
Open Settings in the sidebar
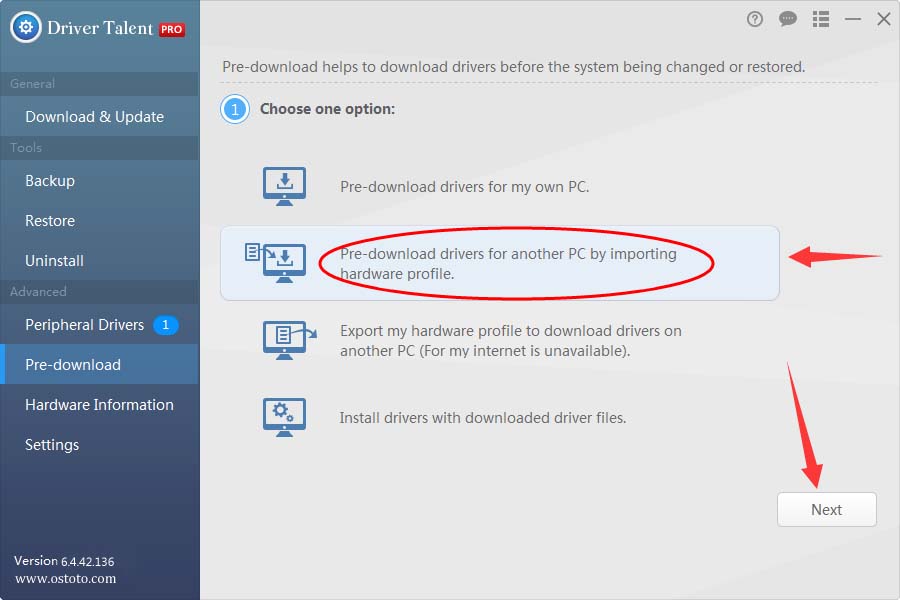point(99,445)
